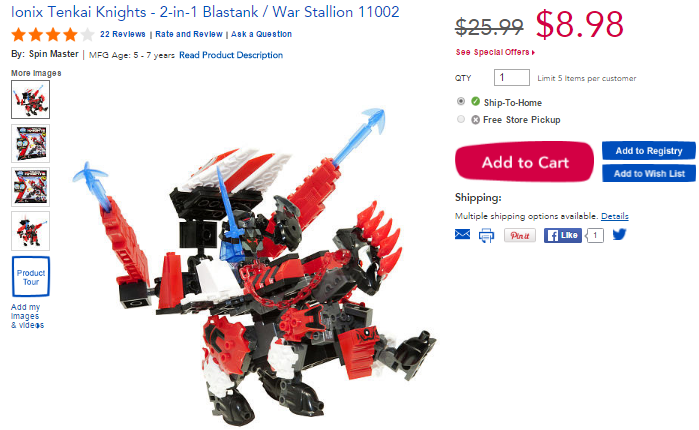Click the Facebook Like button
Screen dimensions: 699x430
563,235
